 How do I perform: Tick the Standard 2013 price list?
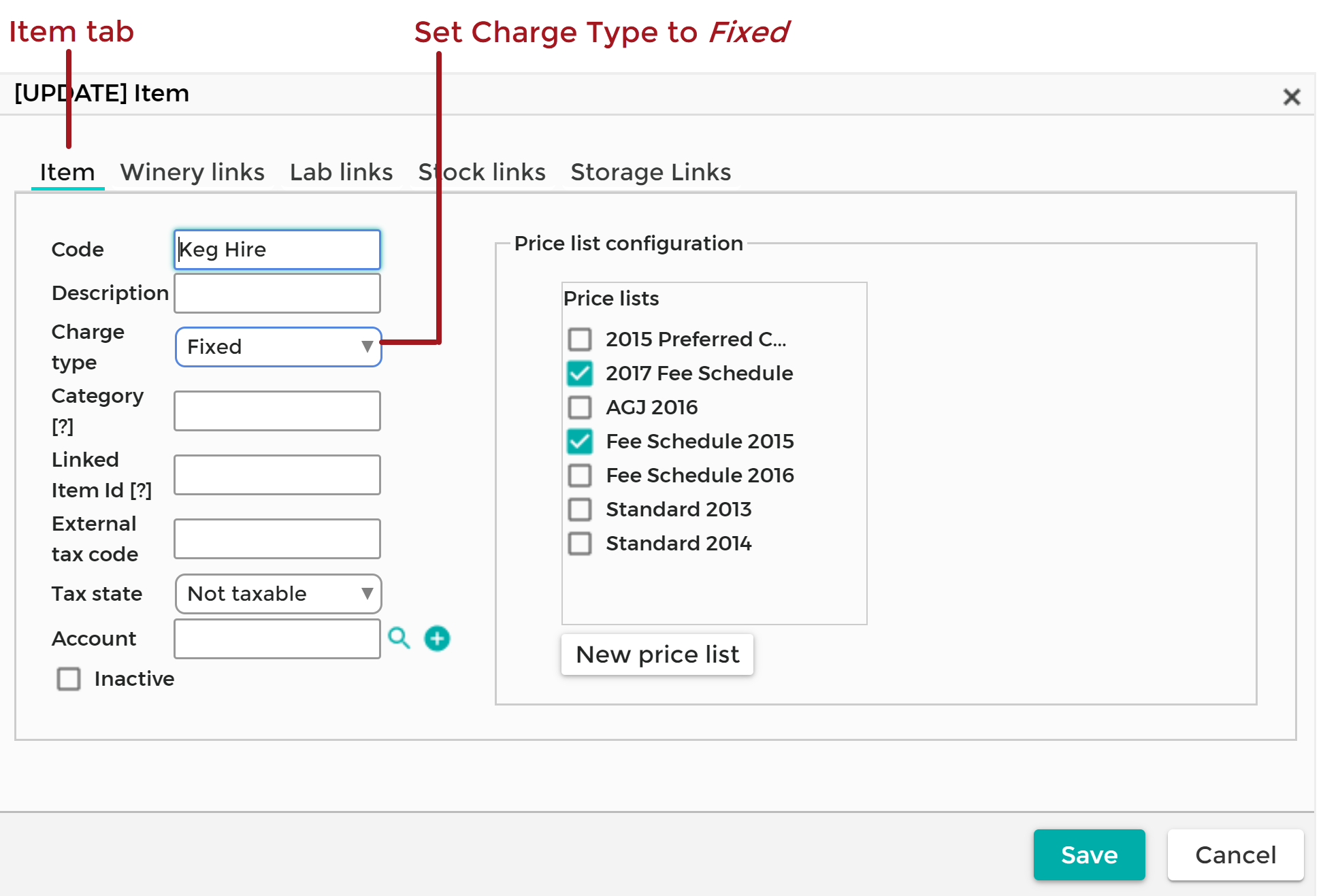[x=580, y=509]
